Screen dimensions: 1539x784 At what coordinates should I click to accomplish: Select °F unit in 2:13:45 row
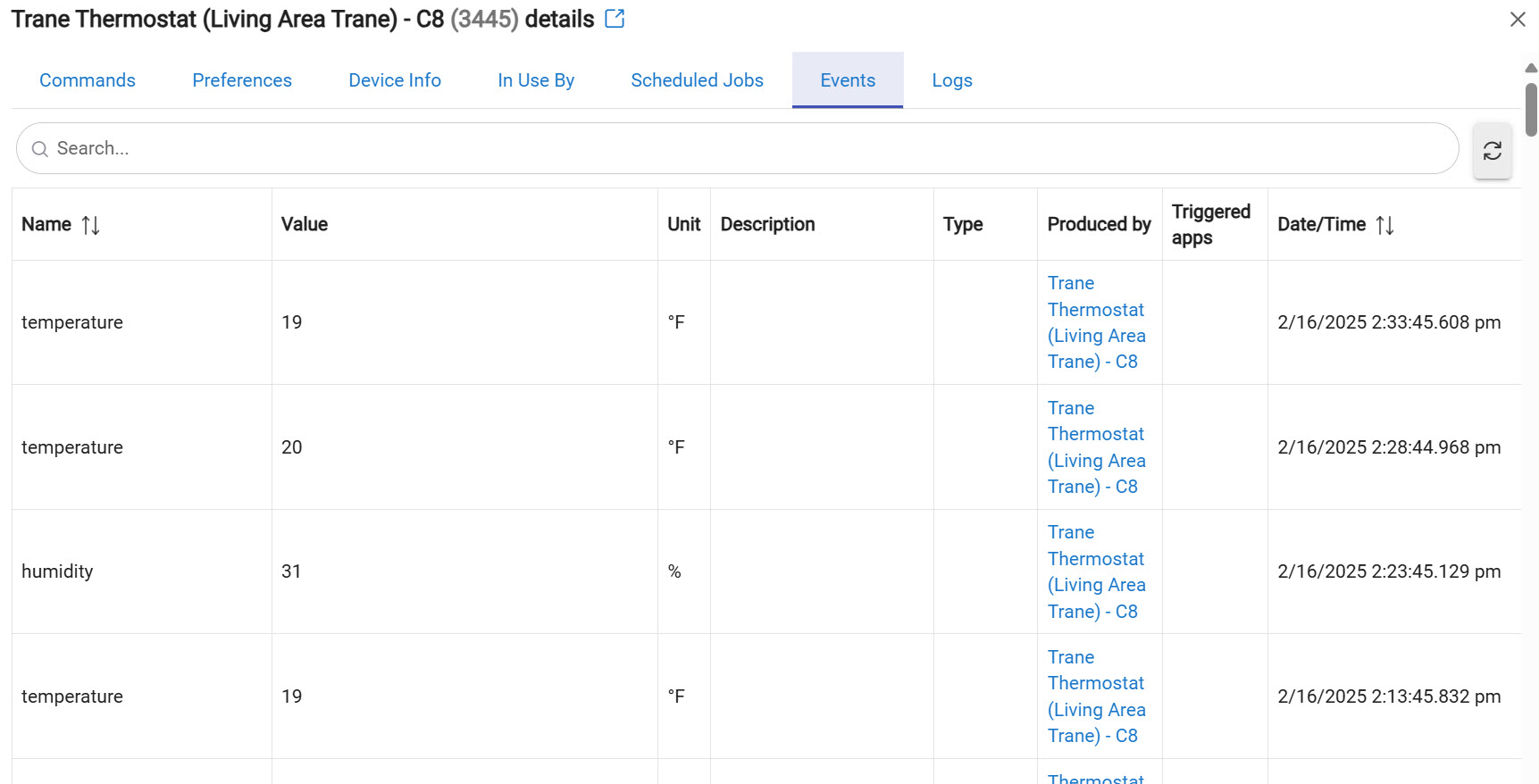pyautogui.click(x=676, y=696)
